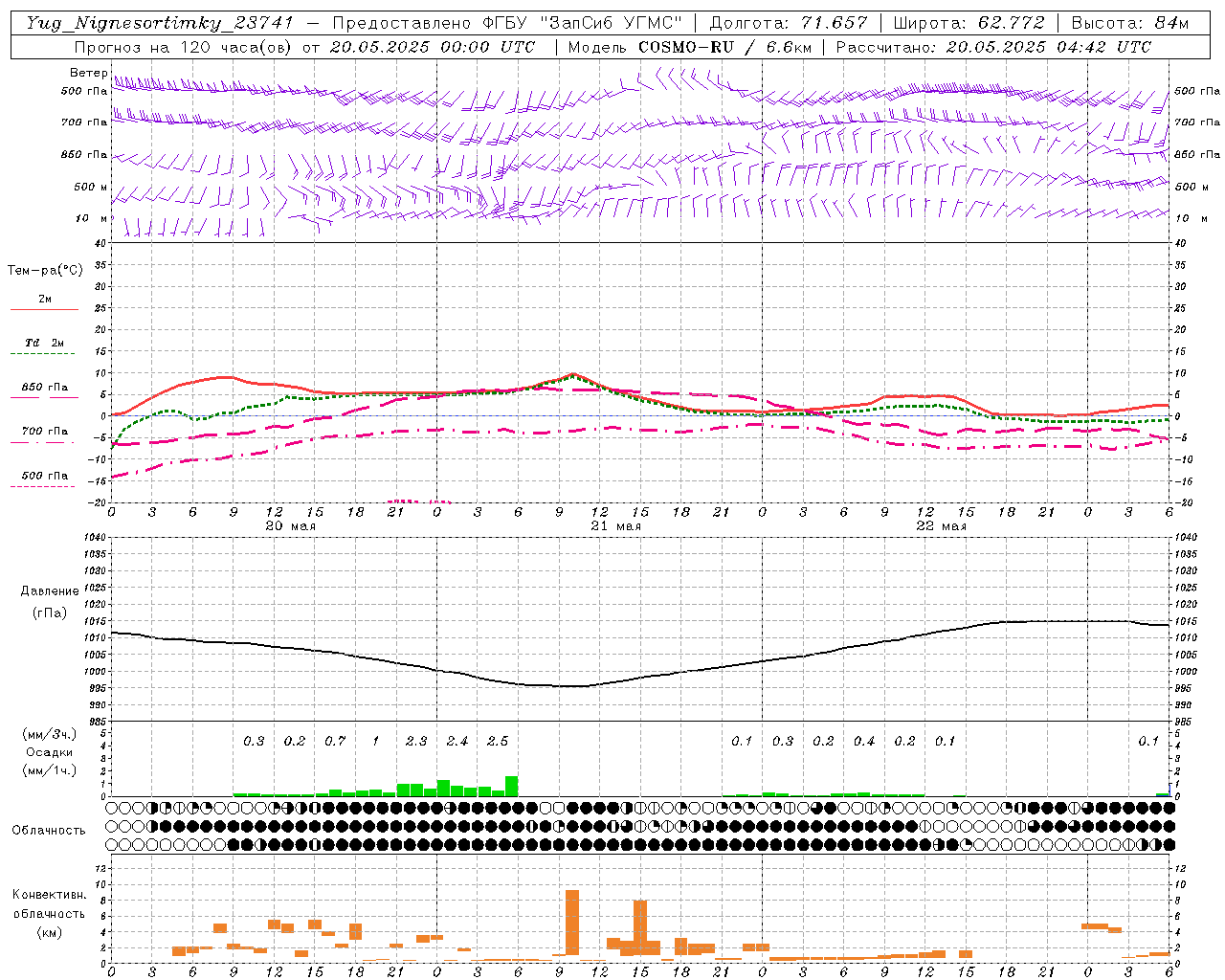The image size is (1225, 980).
Task: Select the Высота: 84м label
Action: [x=1130, y=23]
